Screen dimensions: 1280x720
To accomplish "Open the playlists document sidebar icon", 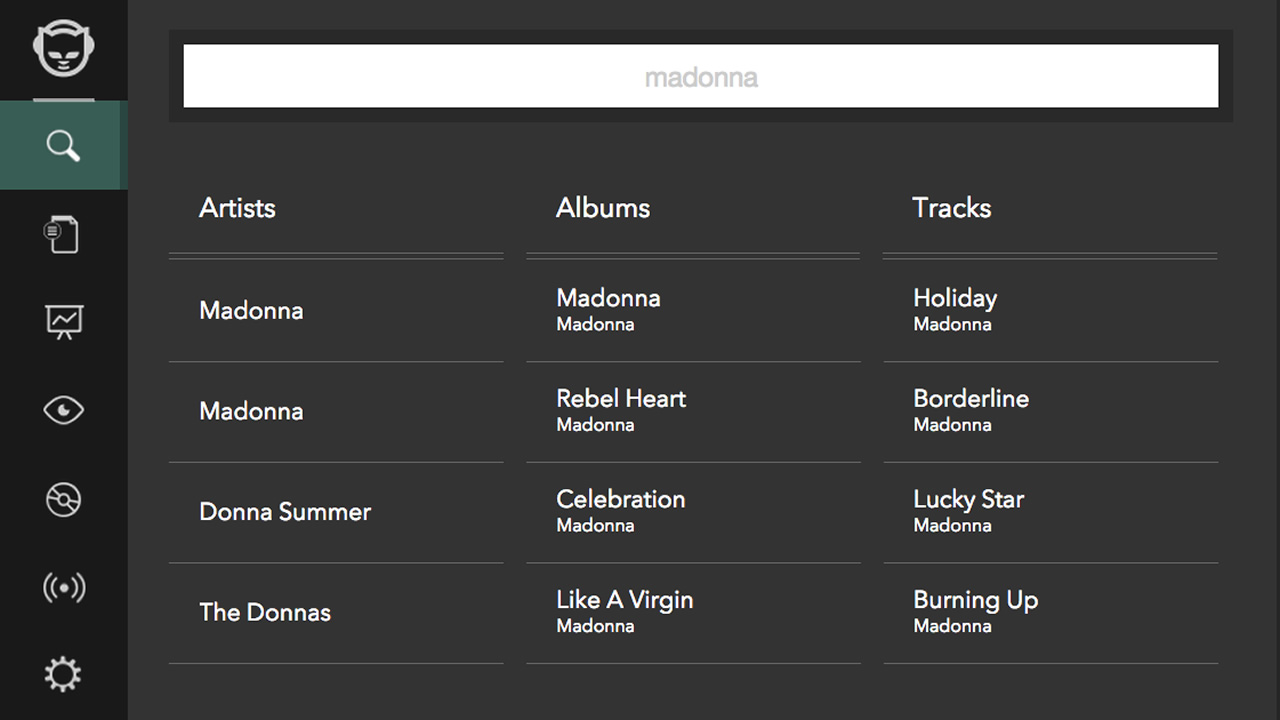I will [63, 235].
